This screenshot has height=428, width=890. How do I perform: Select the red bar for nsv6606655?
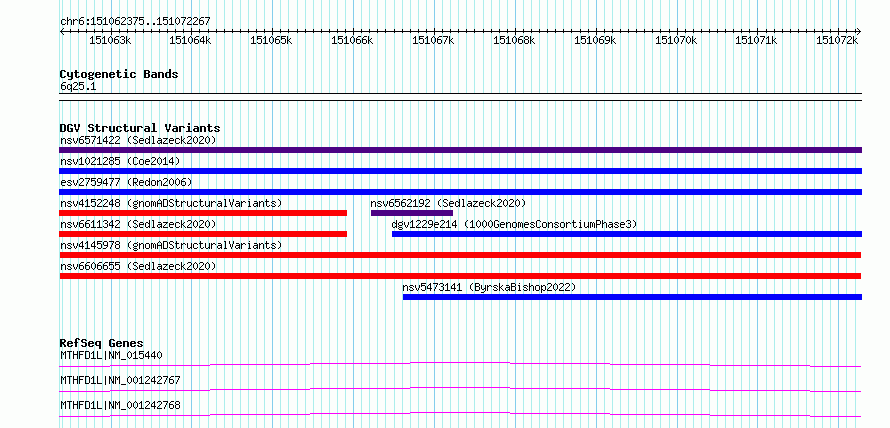point(460,276)
